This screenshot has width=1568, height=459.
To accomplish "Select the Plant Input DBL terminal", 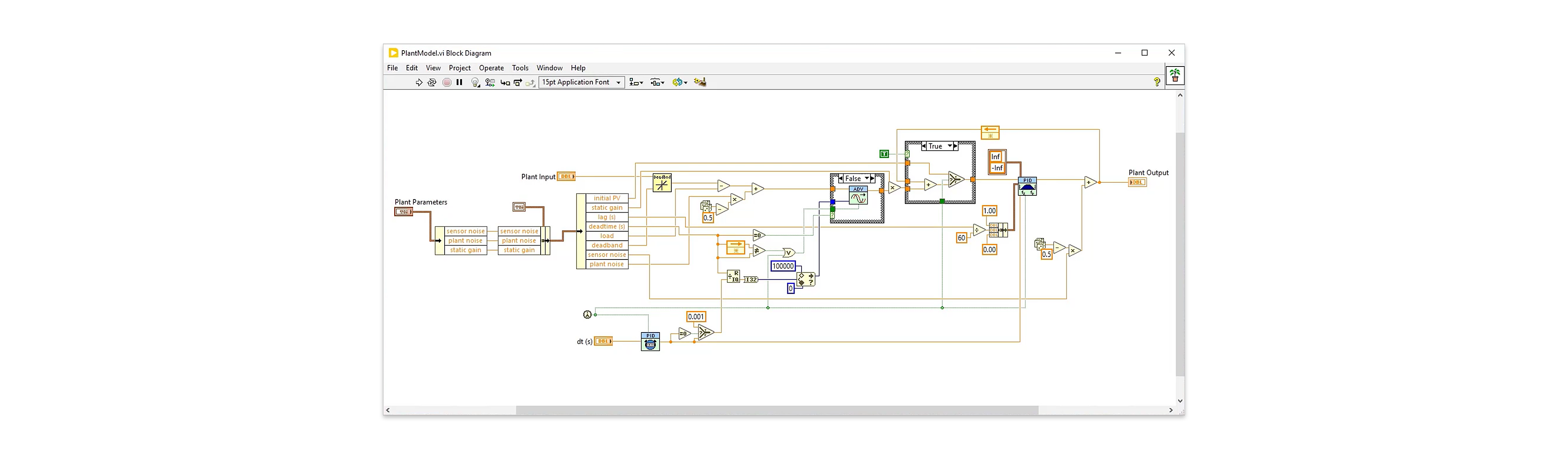I will pos(566,177).
